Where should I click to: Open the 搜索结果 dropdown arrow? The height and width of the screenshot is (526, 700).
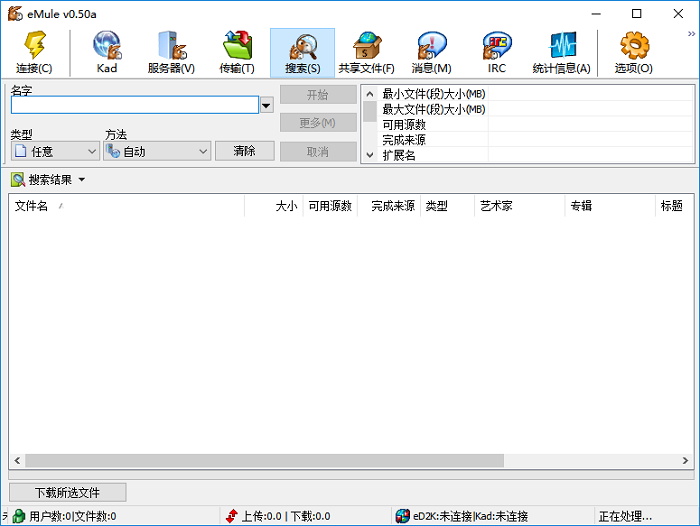82,180
